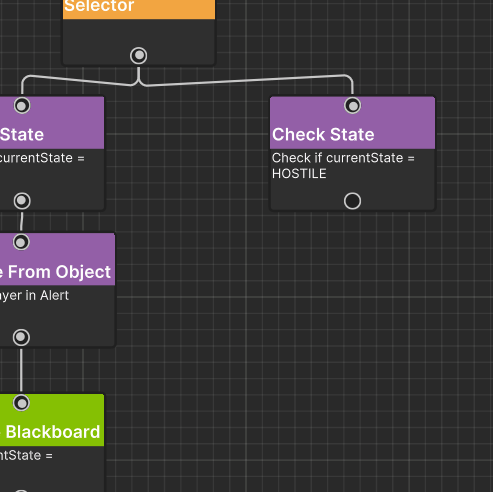Click output port on left State node

click(22, 201)
